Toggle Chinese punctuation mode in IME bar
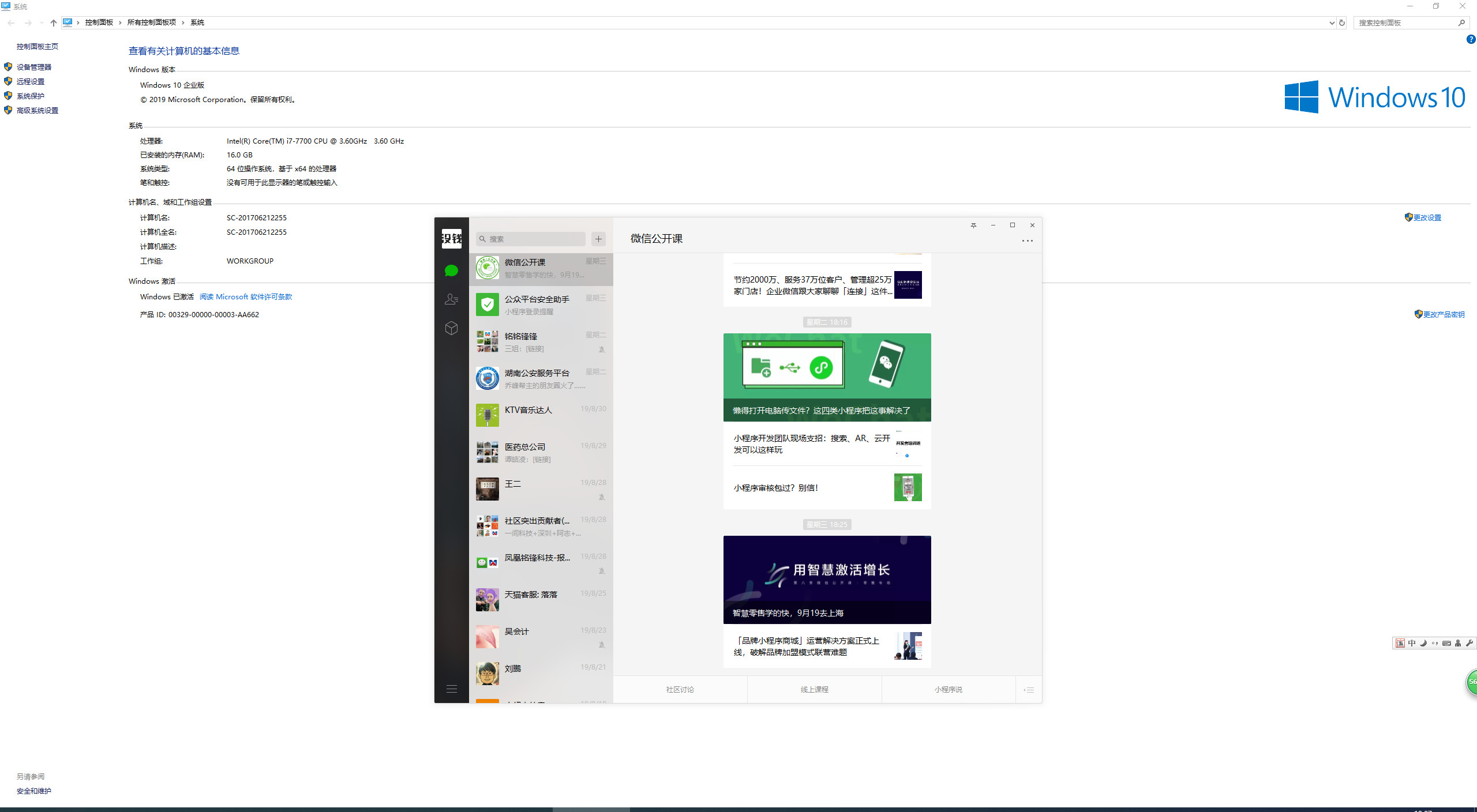Viewport: 1477px width, 812px height. tap(1435, 643)
